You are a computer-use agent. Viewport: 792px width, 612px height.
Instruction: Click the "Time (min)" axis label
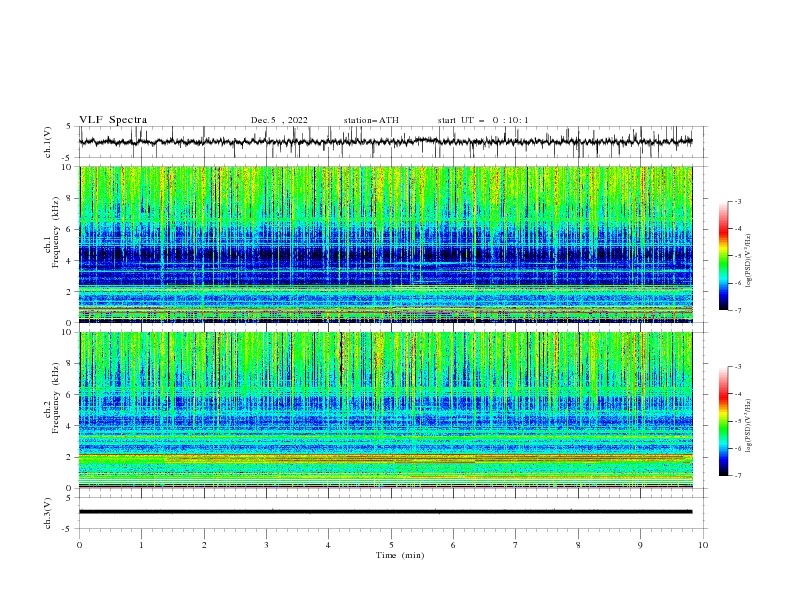[x=400, y=555]
